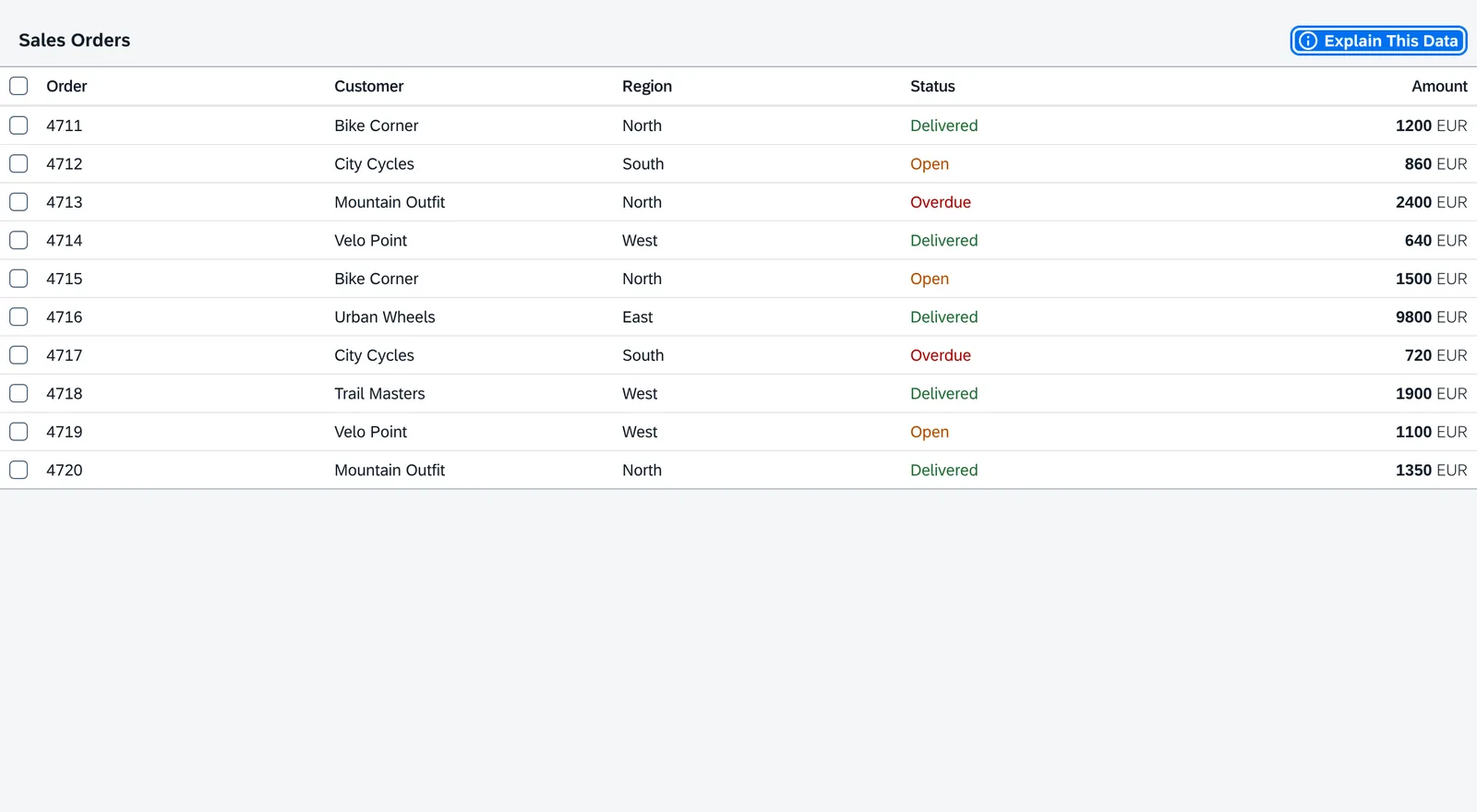This screenshot has width=1477, height=812.
Task: Click Delivered status of order 4711
Action: point(943,125)
